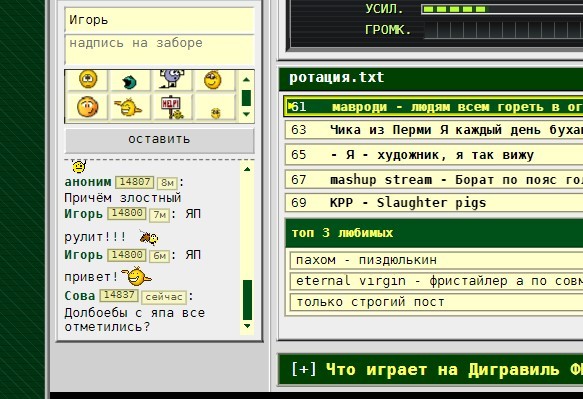The image size is (583, 399).
Task: Click the bee emoticon after "рулит!!!"
Action: point(149,237)
